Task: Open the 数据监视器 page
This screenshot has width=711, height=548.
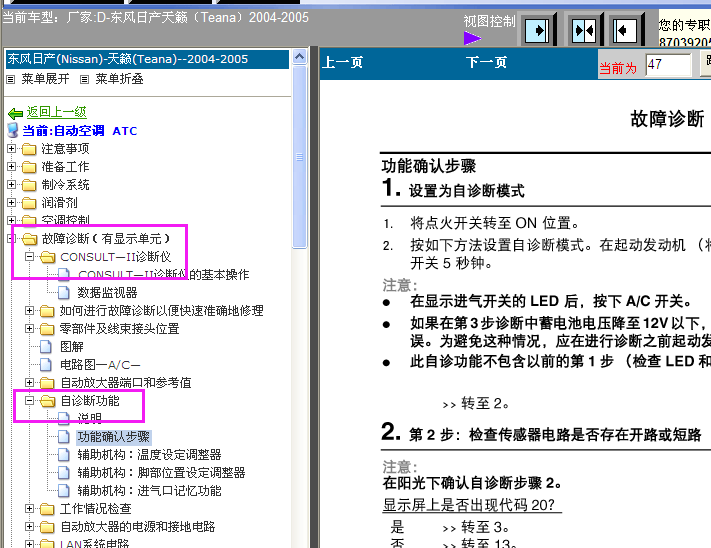Action: click(107, 293)
